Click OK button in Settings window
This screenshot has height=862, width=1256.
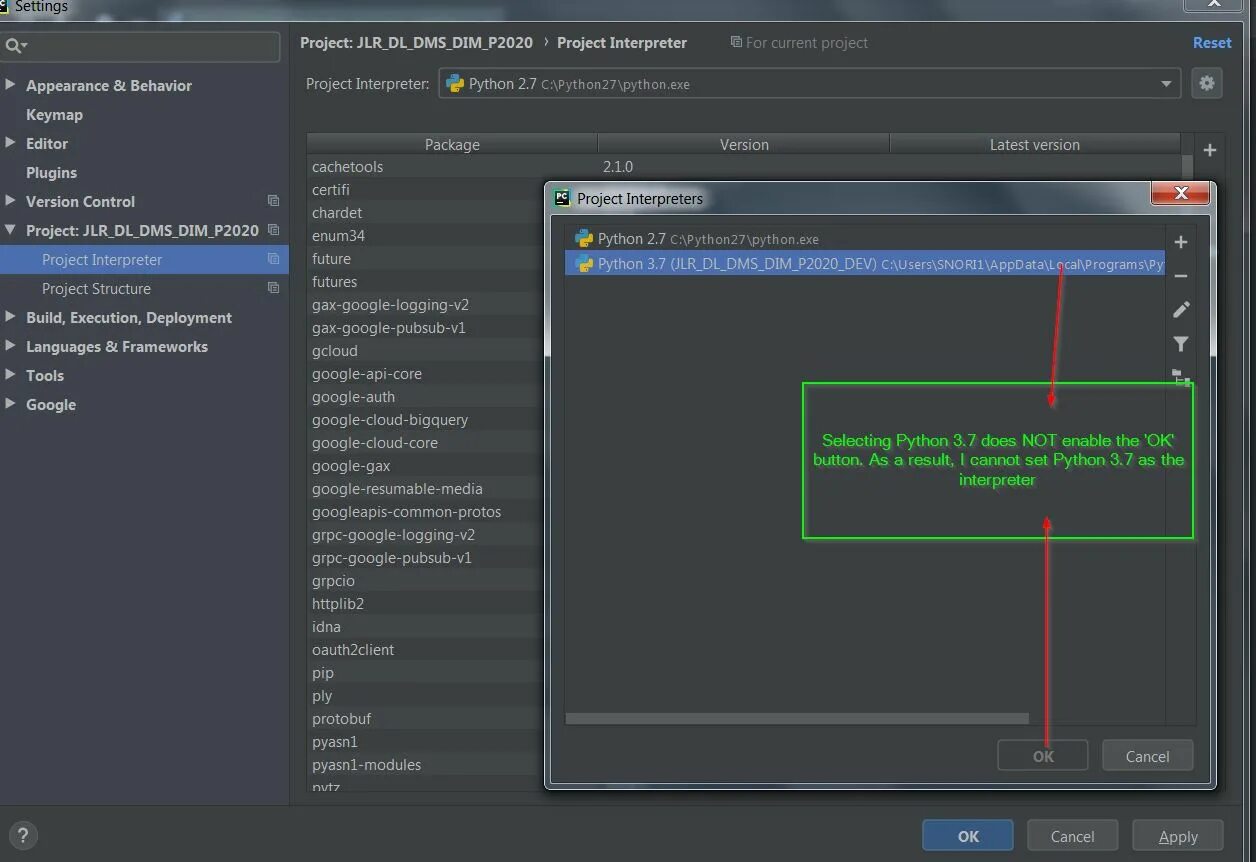point(968,836)
